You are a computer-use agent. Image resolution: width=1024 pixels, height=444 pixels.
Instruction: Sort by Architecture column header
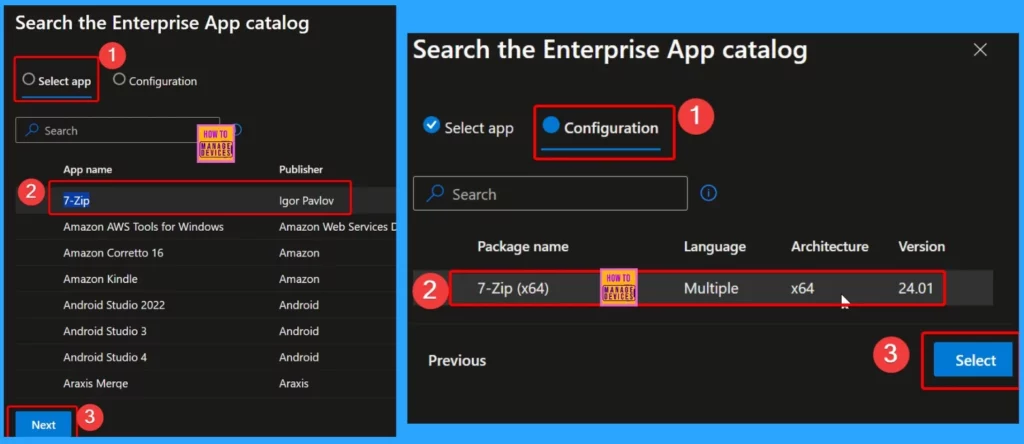pos(829,247)
